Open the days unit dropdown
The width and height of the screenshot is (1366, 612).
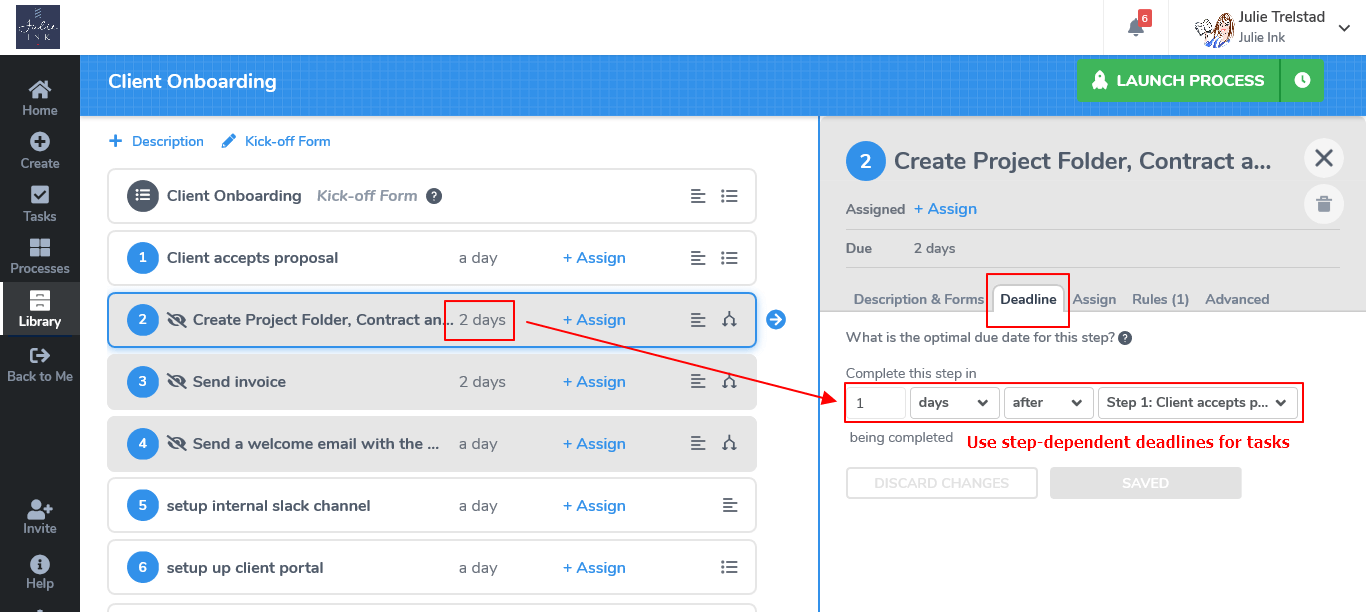click(954, 403)
